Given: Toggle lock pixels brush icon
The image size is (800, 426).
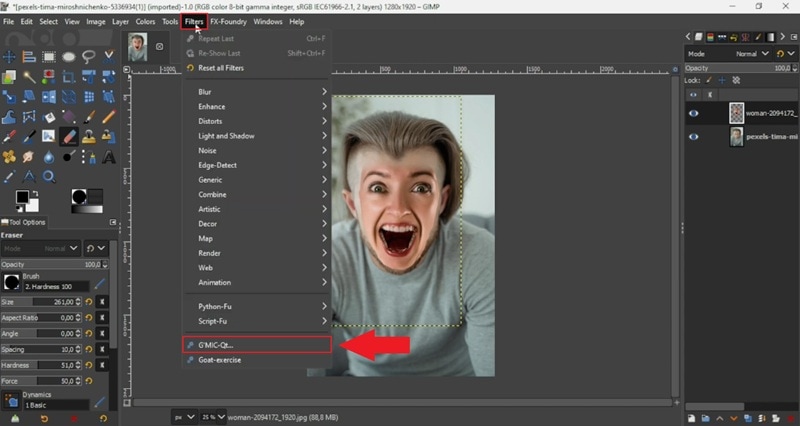Looking at the screenshot, I should (709, 80).
